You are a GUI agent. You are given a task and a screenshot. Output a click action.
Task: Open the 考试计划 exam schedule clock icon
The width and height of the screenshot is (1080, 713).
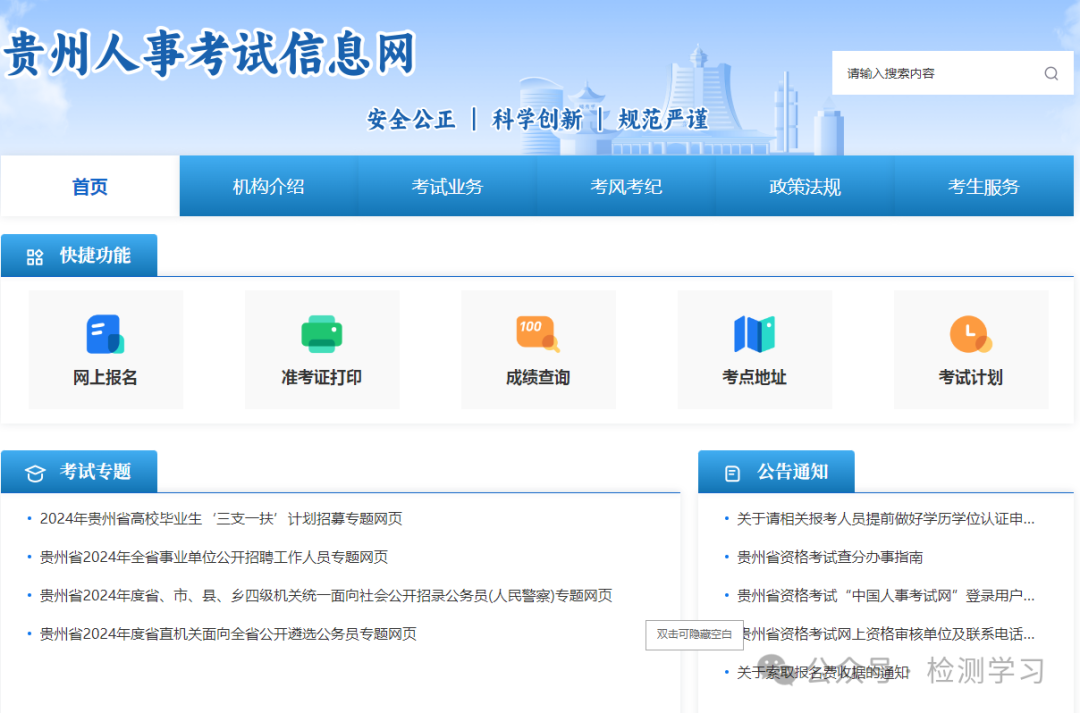pos(970,334)
